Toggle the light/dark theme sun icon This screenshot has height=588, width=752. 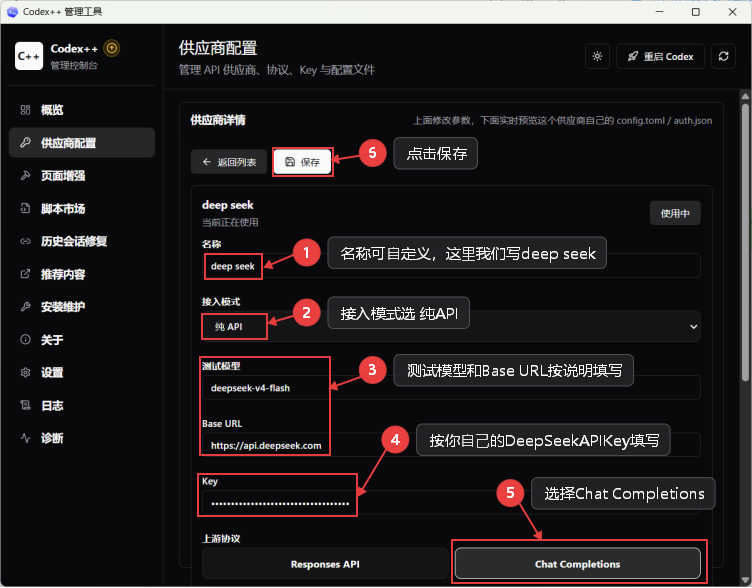click(597, 57)
